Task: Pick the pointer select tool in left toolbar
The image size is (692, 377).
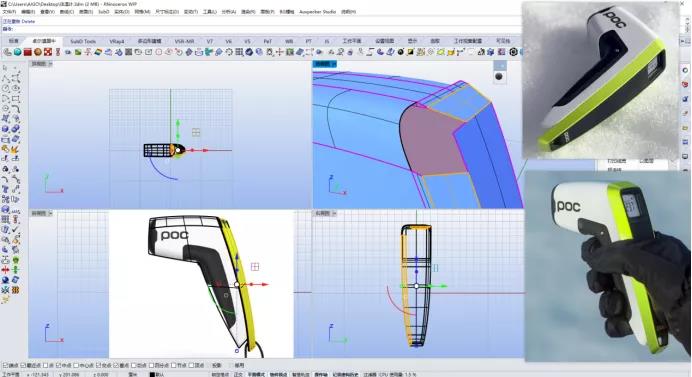Action: (5, 68)
